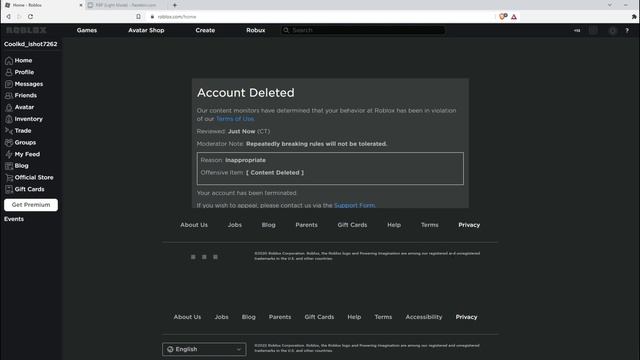Open the Inventory sidebar icon
This screenshot has width=640, height=360.
(x=9, y=119)
